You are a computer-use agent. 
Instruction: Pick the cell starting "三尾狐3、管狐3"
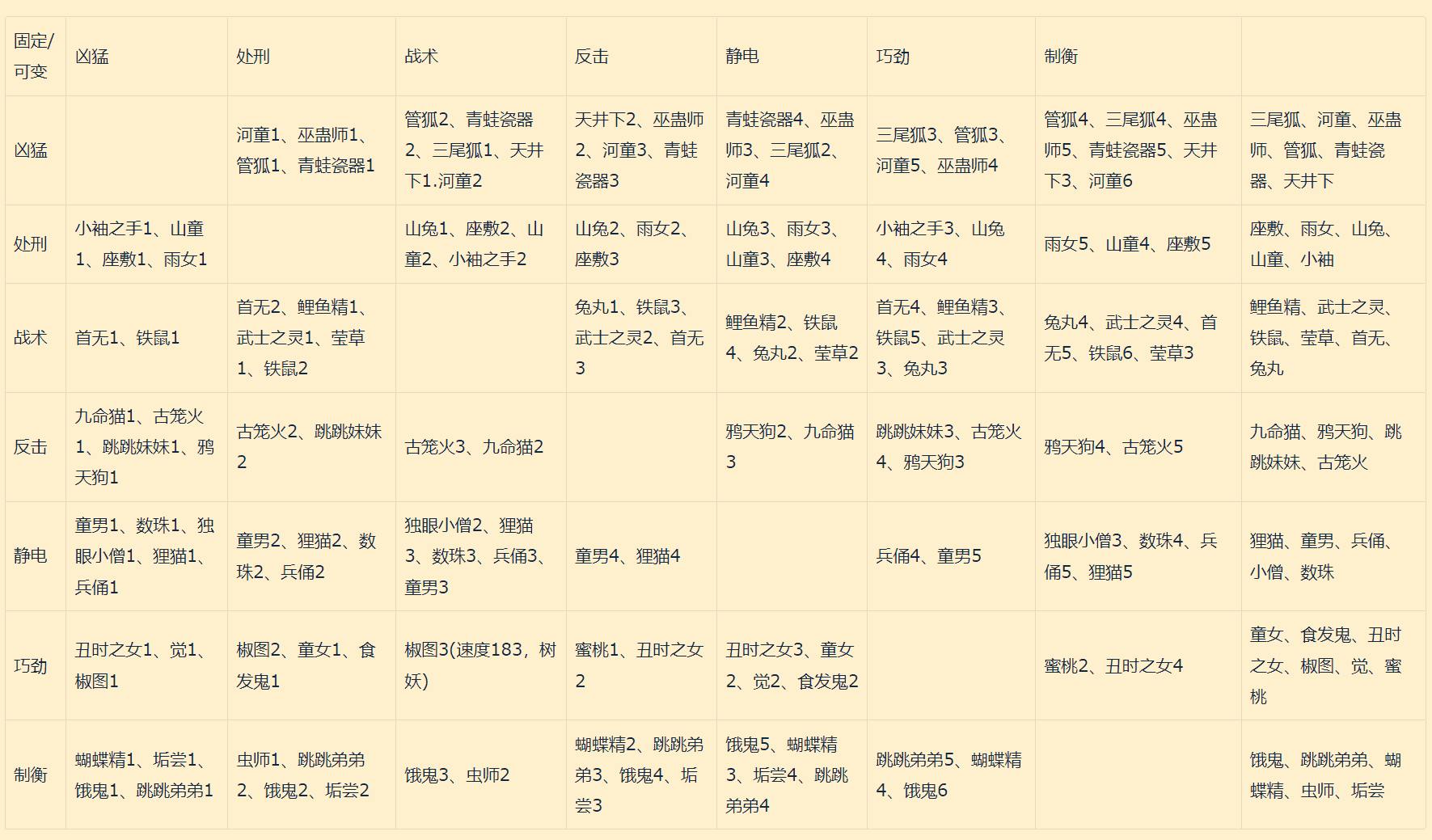(x=951, y=150)
